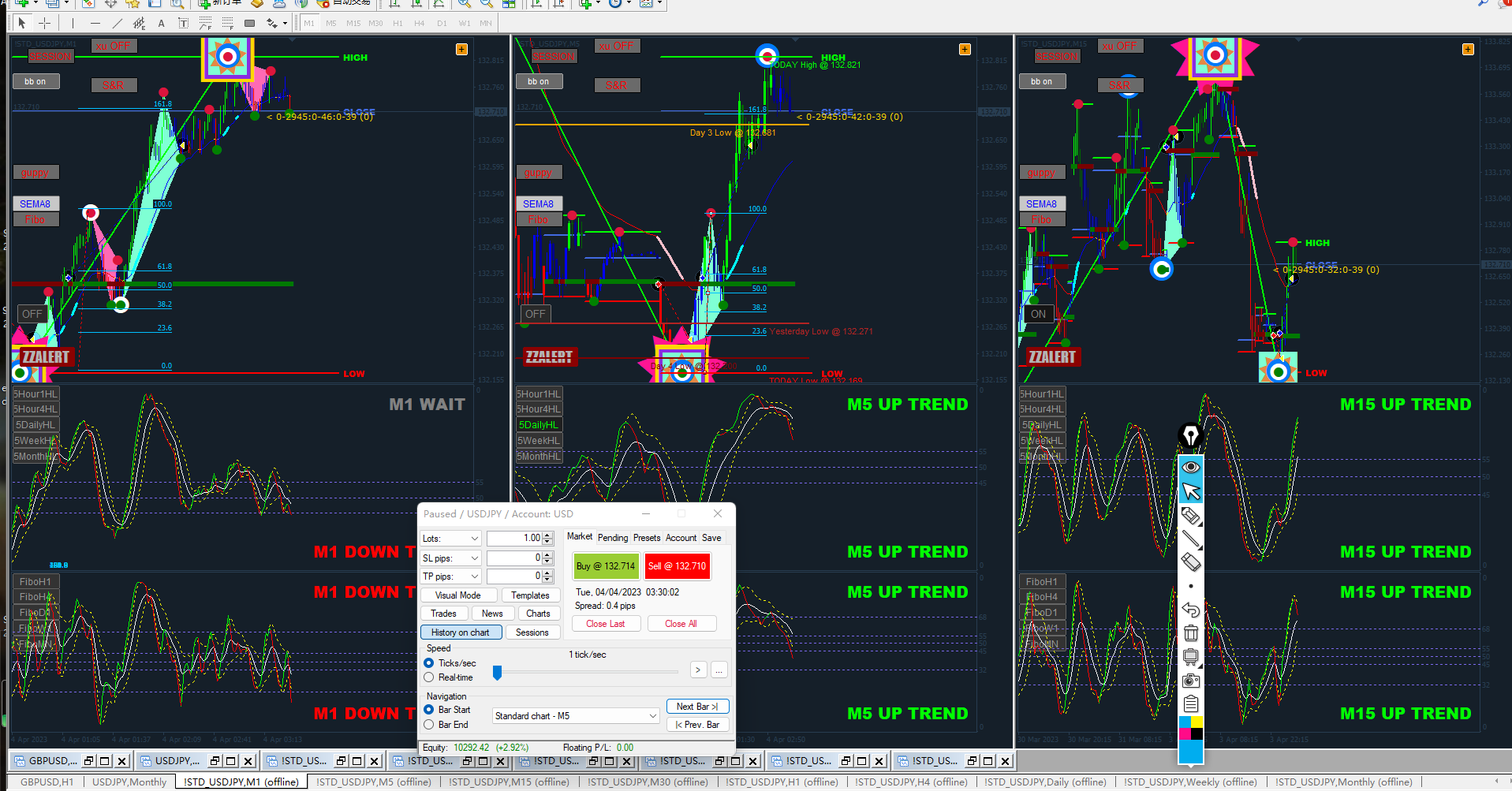1512x791 pixels.
Task: Select the text 'A' tool
Action: [162, 23]
